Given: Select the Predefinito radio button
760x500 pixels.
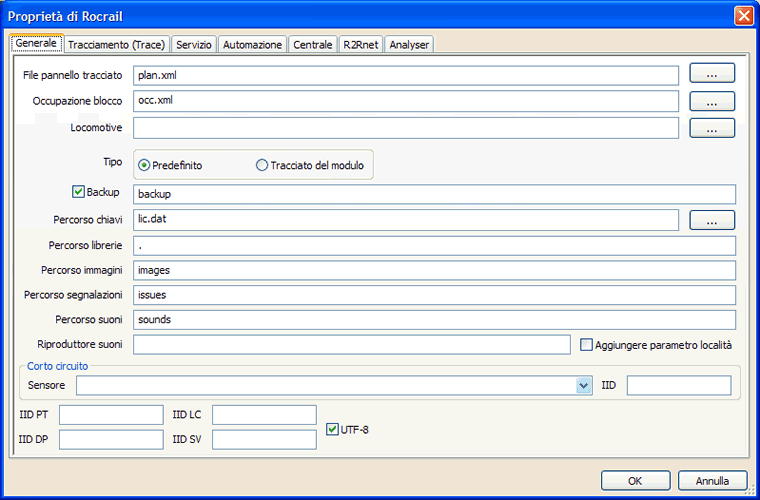Looking at the screenshot, I should pyautogui.click(x=145, y=165).
